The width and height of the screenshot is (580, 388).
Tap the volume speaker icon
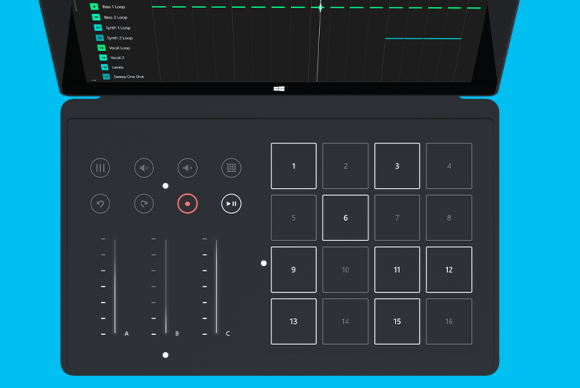click(x=144, y=168)
